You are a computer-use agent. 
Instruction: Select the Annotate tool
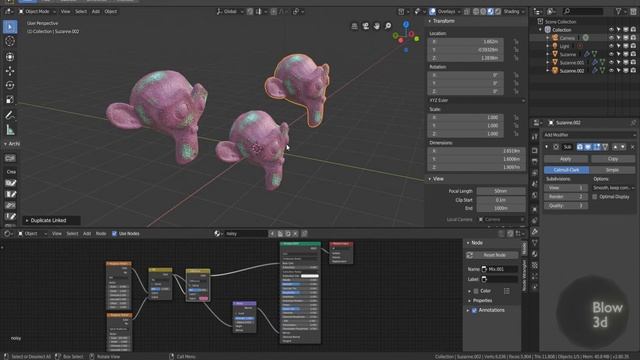coord(10,115)
